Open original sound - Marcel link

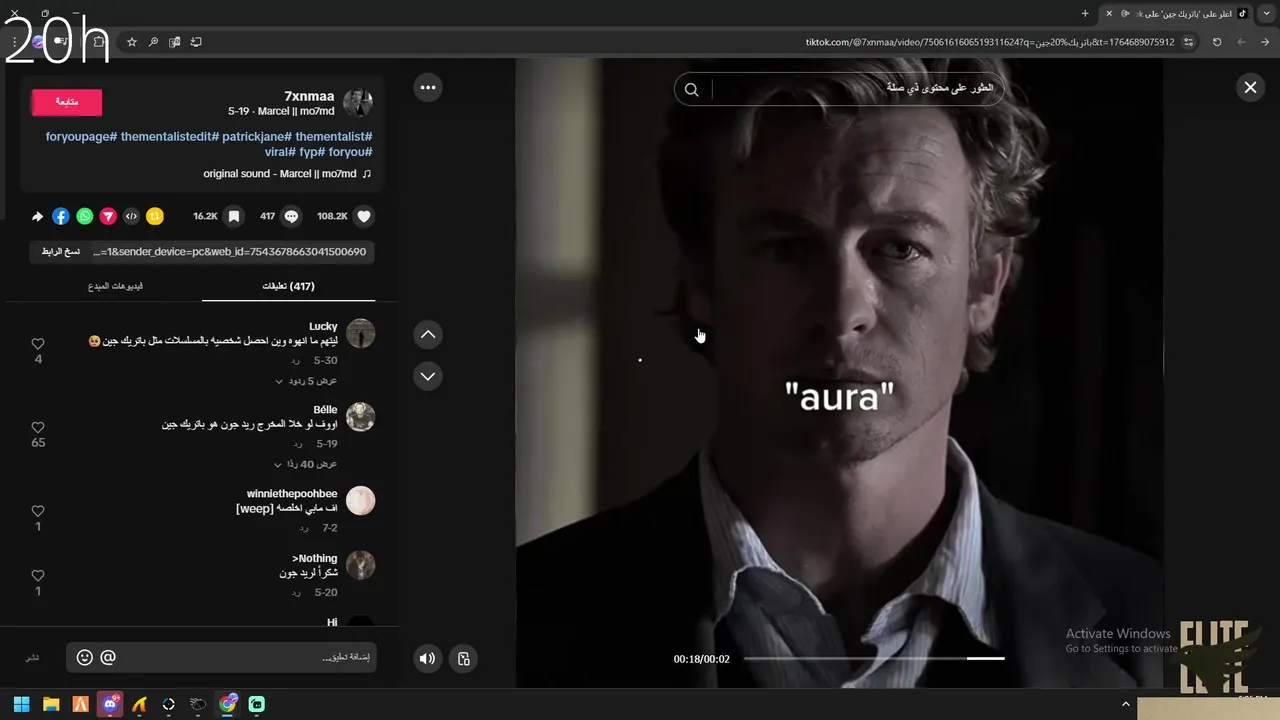287,174
